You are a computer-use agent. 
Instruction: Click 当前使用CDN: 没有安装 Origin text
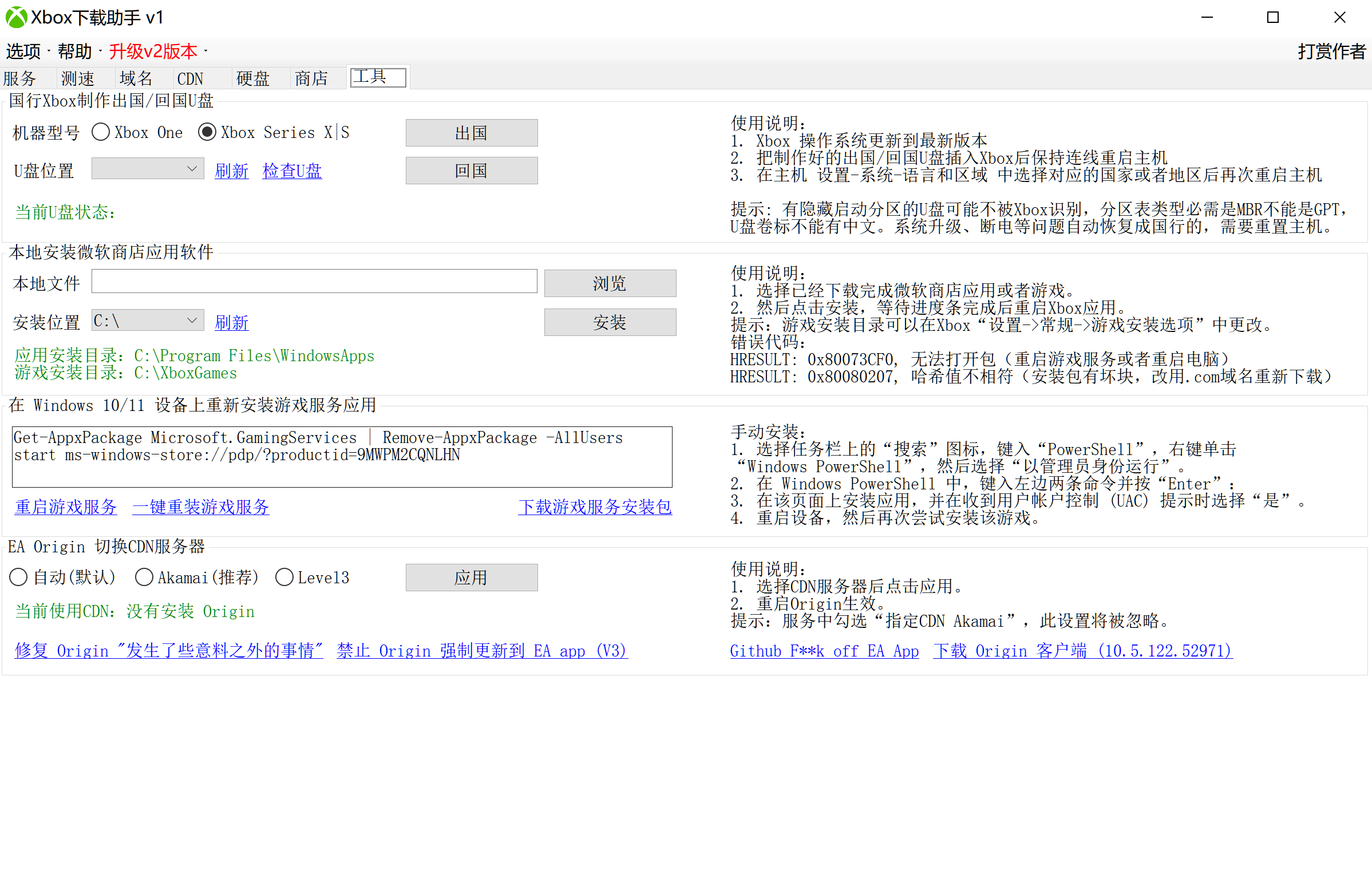point(135,611)
